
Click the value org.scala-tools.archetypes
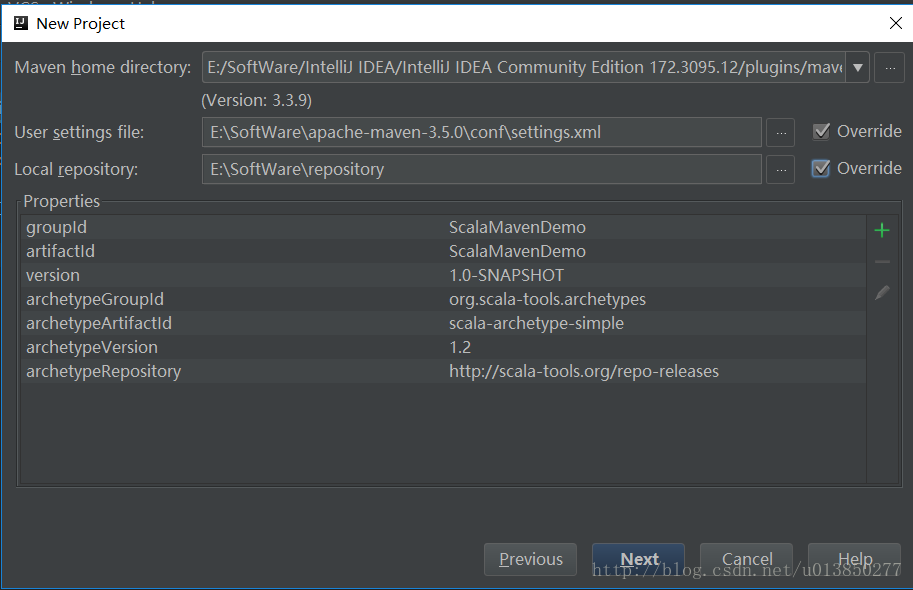pyautogui.click(x=547, y=299)
